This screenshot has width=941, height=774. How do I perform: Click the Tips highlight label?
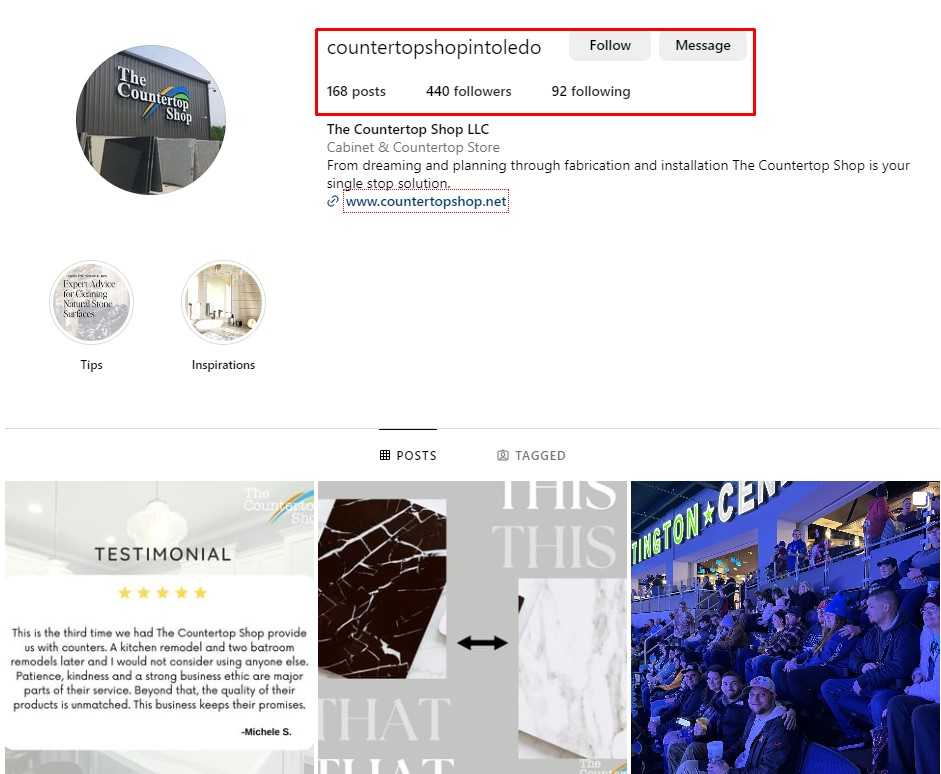pyautogui.click(x=91, y=365)
